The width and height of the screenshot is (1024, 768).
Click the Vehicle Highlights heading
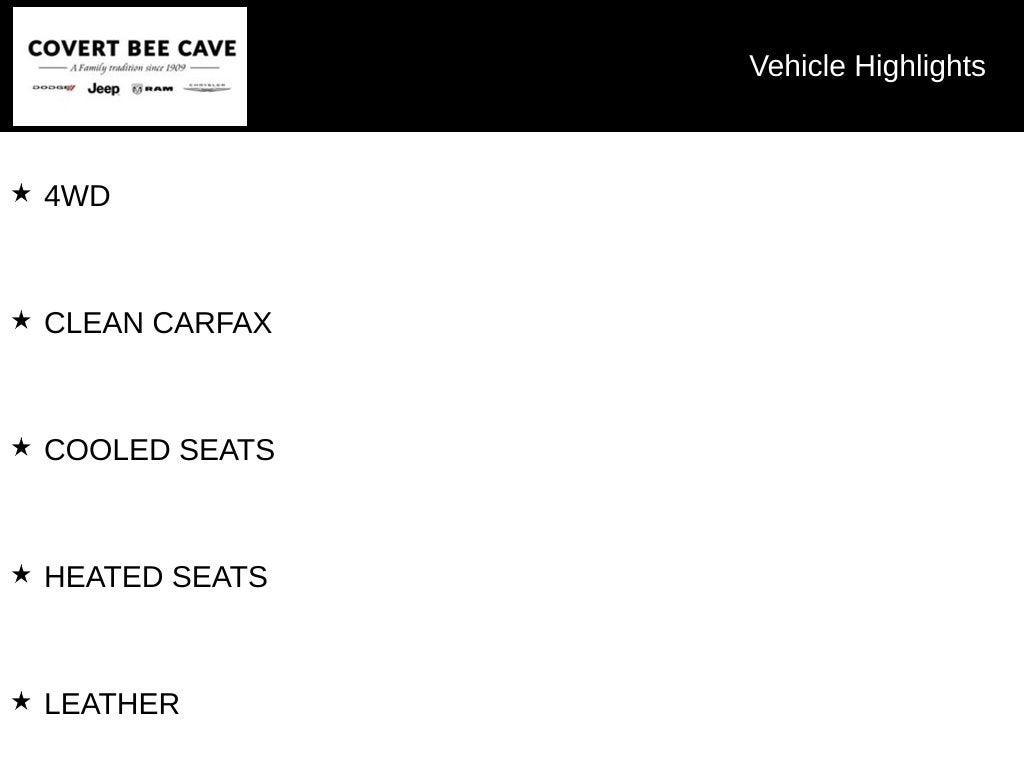pos(867,66)
